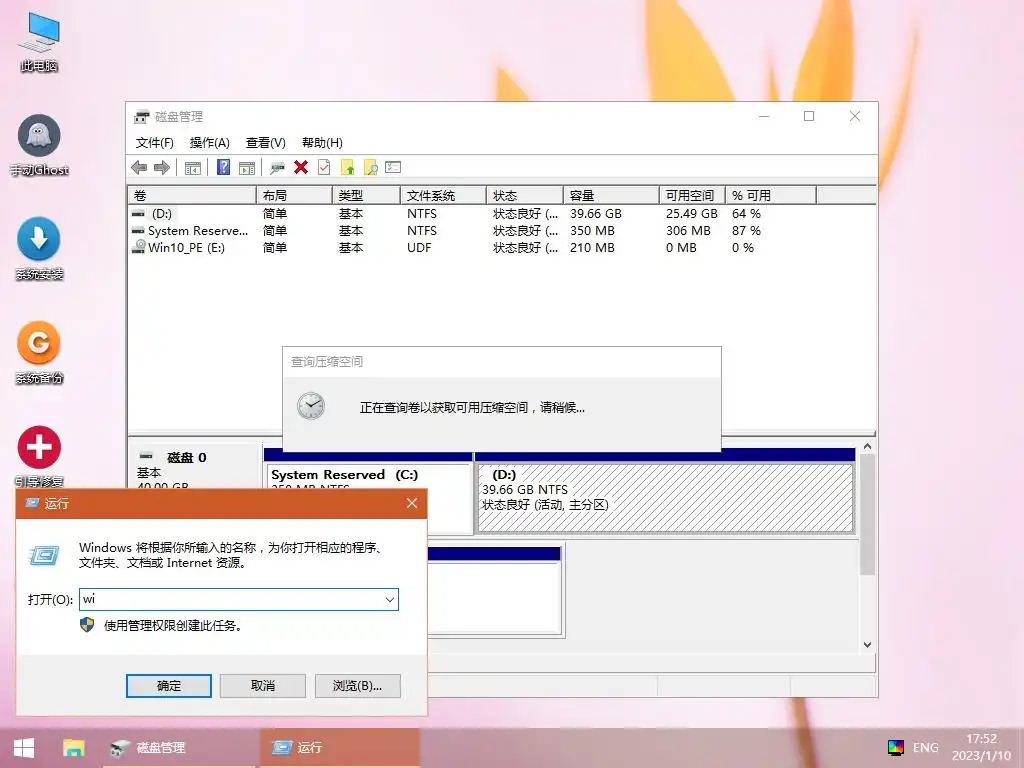The image size is (1024, 768).
Task: Select the Win10_PE (E:) volume row
Action: [x=502, y=248]
